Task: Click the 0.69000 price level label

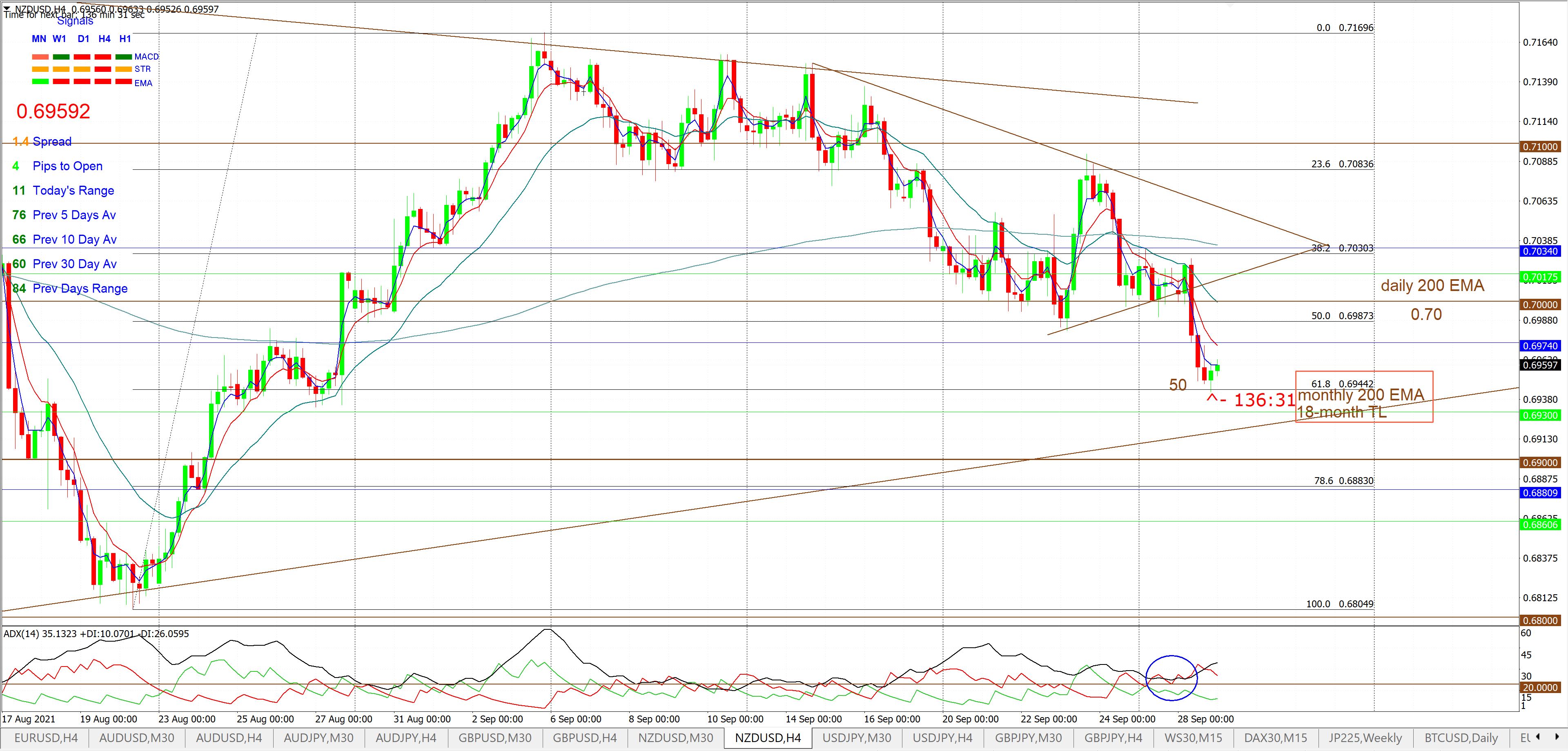Action: (1540, 462)
